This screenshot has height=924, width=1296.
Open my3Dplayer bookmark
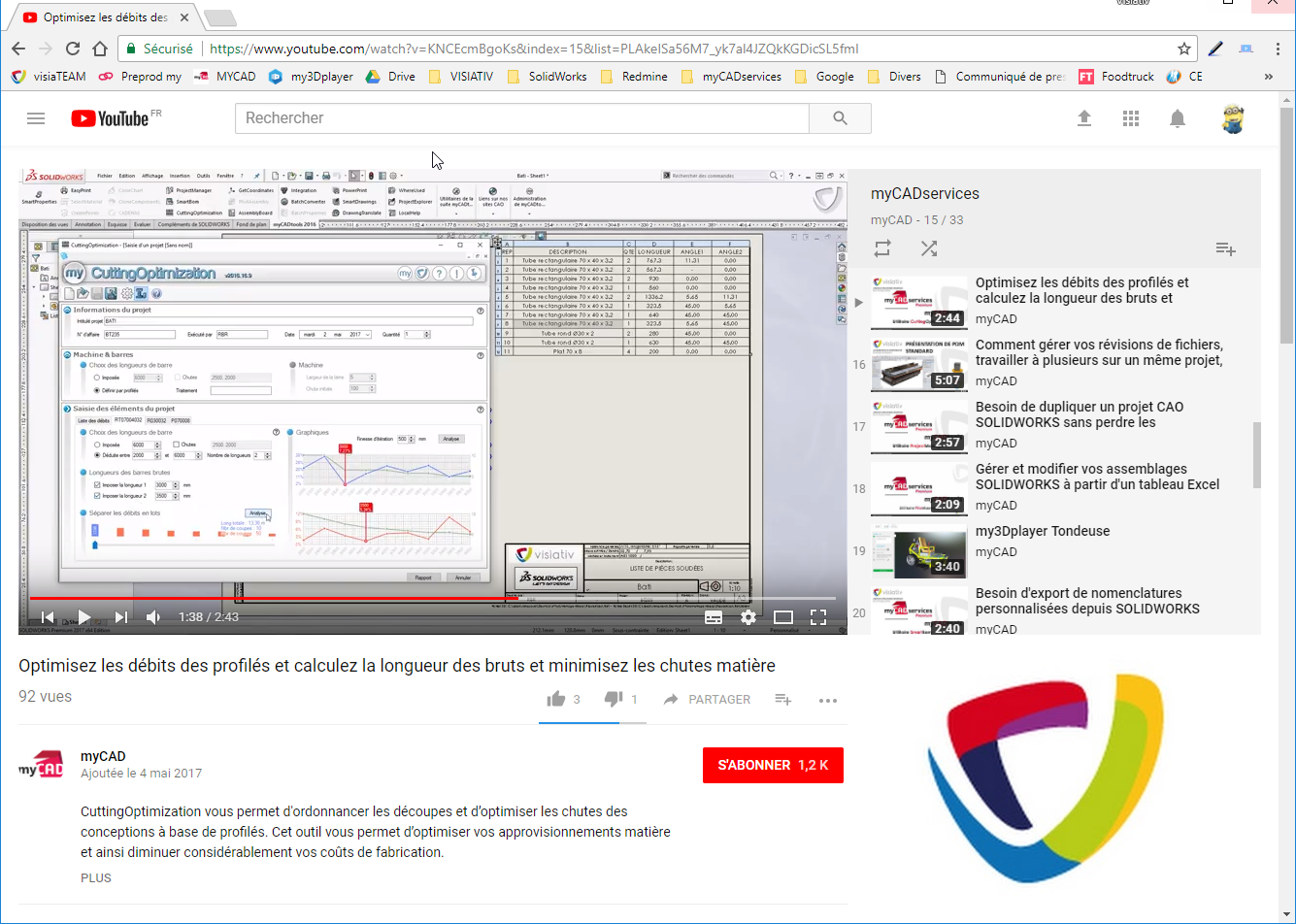pos(311,76)
